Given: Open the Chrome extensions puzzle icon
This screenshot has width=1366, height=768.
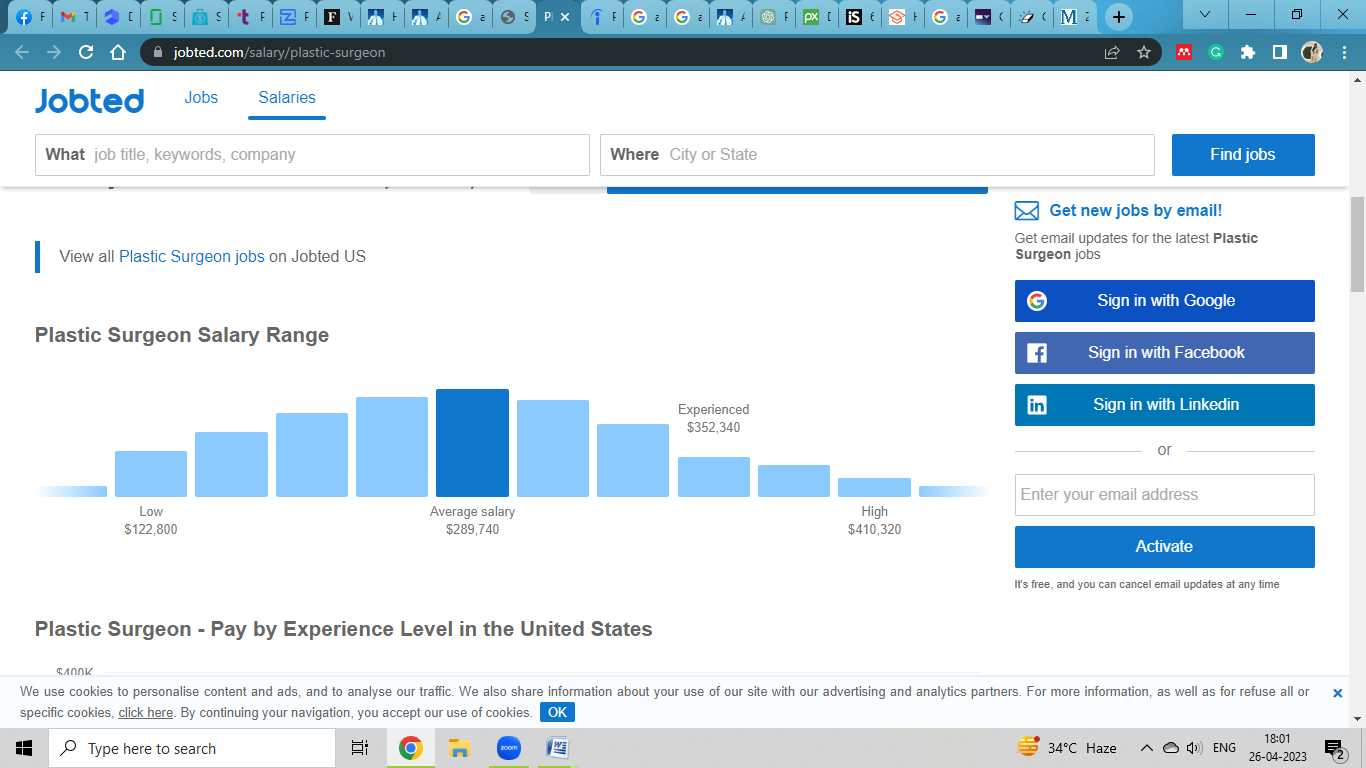Looking at the screenshot, I should point(1247,52).
